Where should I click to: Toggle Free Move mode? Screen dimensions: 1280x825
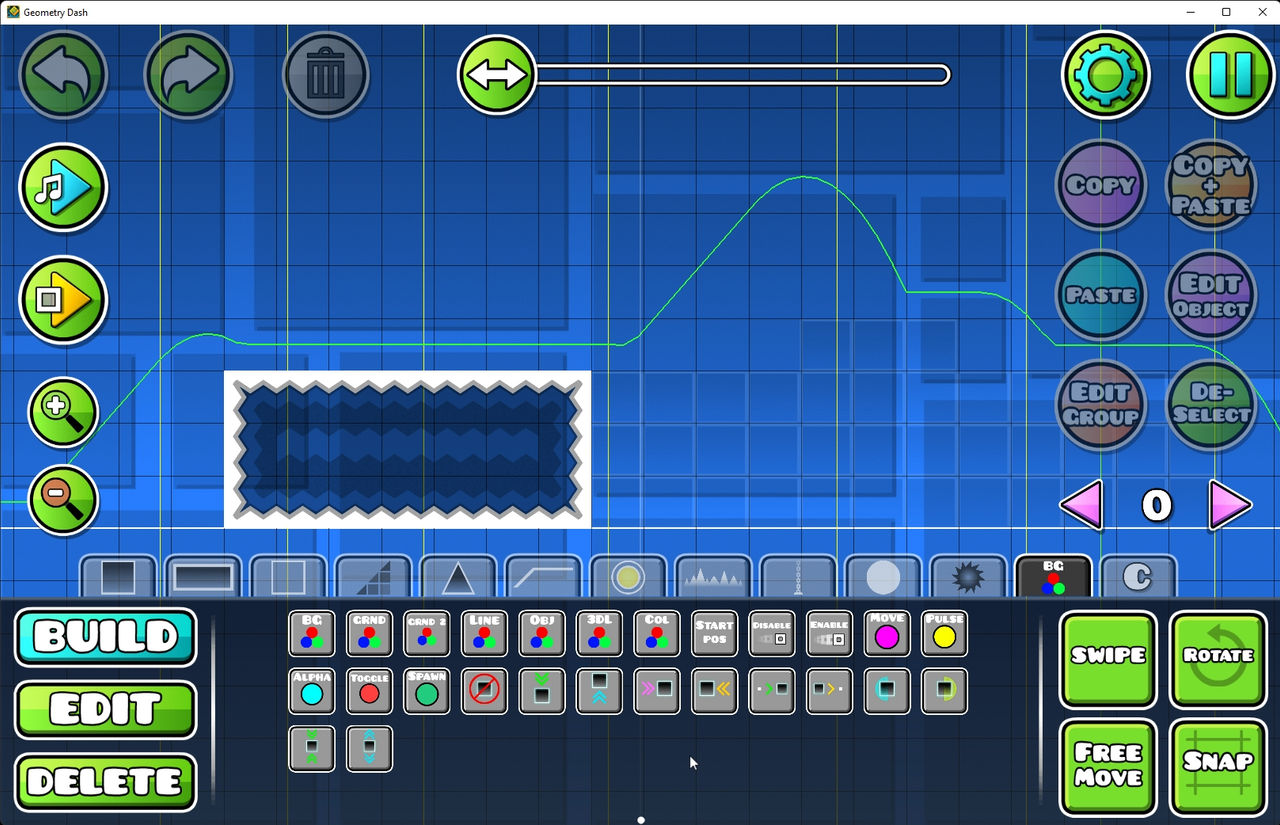(x=1108, y=766)
